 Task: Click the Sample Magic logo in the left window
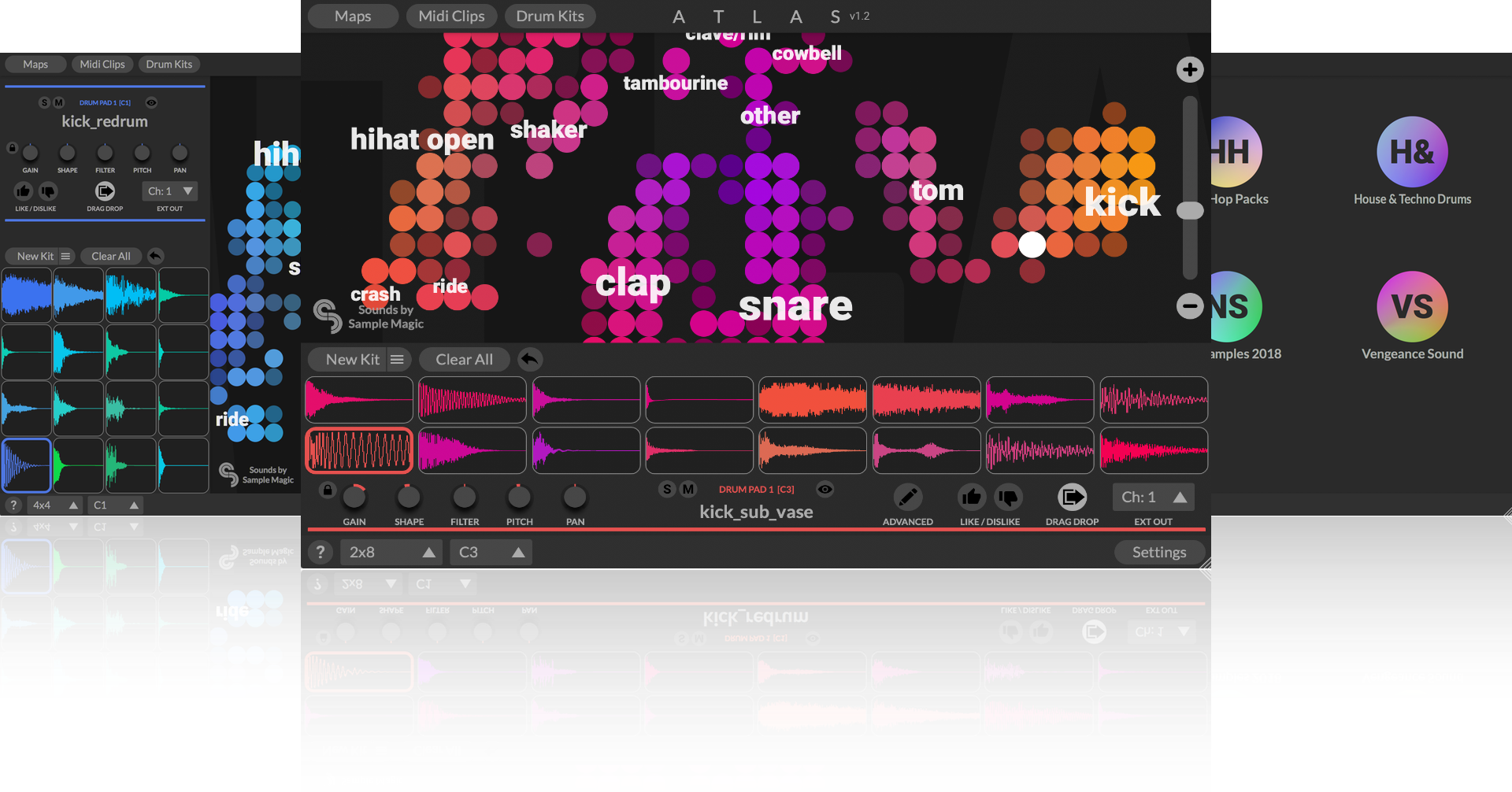[x=228, y=474]
